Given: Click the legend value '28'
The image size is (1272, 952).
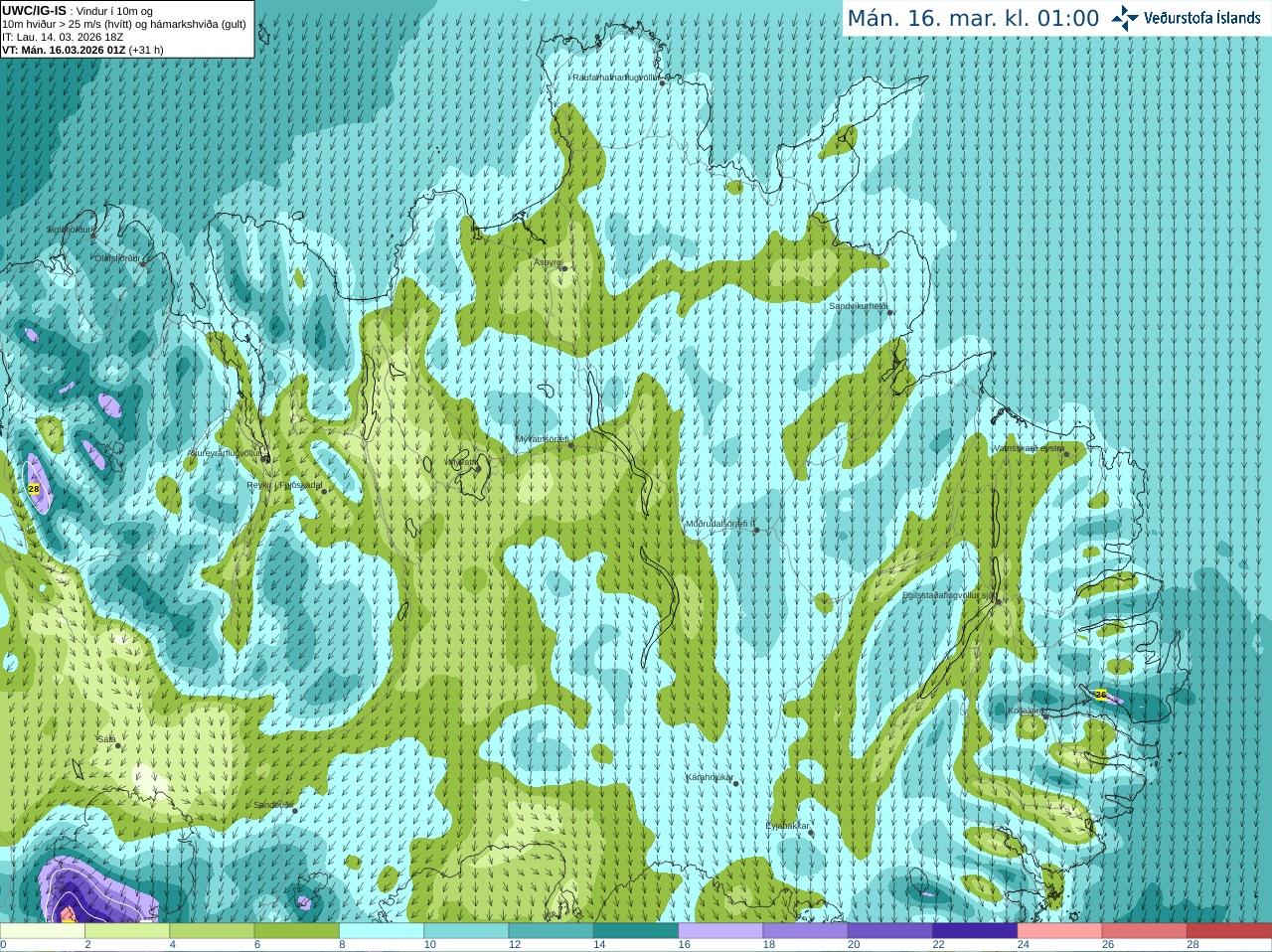Looking at the screenshot, I should (x=1193, y=945).
